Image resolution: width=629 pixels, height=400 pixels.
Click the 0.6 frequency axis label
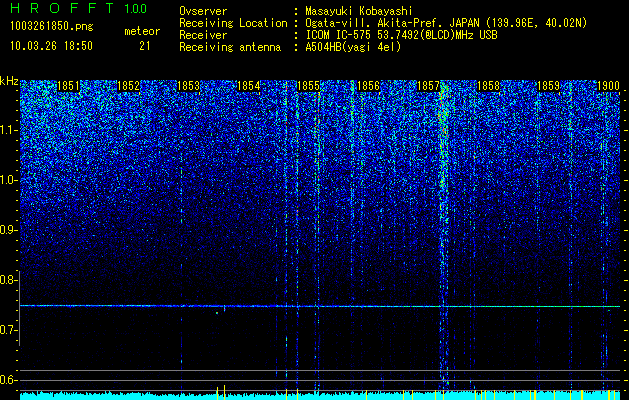click(8, 380)
